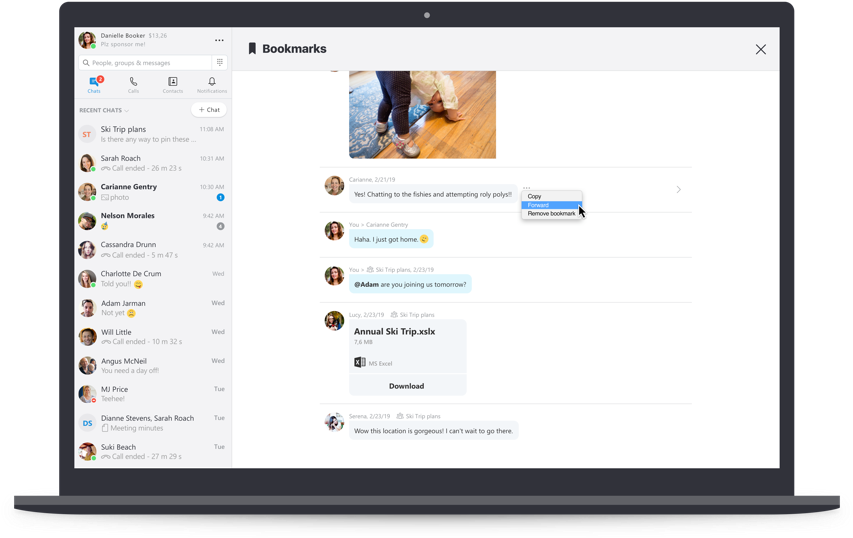
Task: Click Danielle Booker's profile avatar
Action: [87, 40]
